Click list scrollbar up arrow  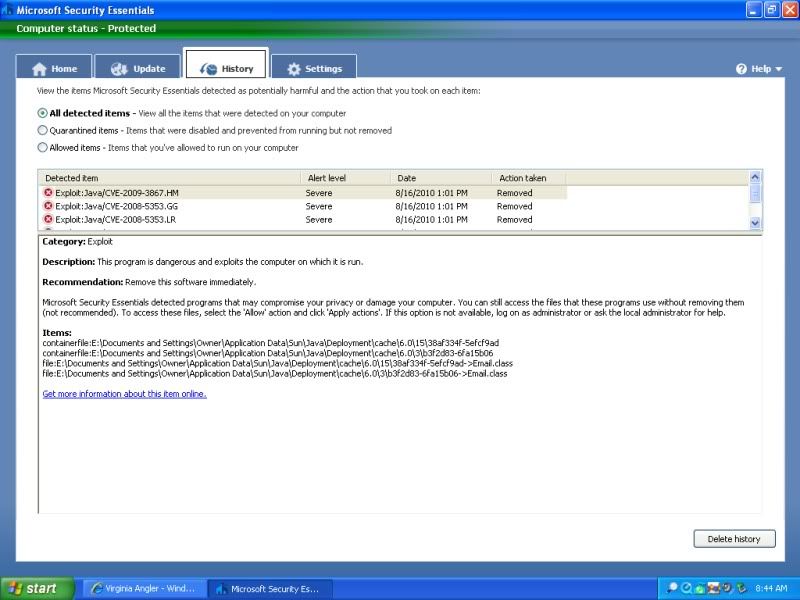click(x=755, y=177)
